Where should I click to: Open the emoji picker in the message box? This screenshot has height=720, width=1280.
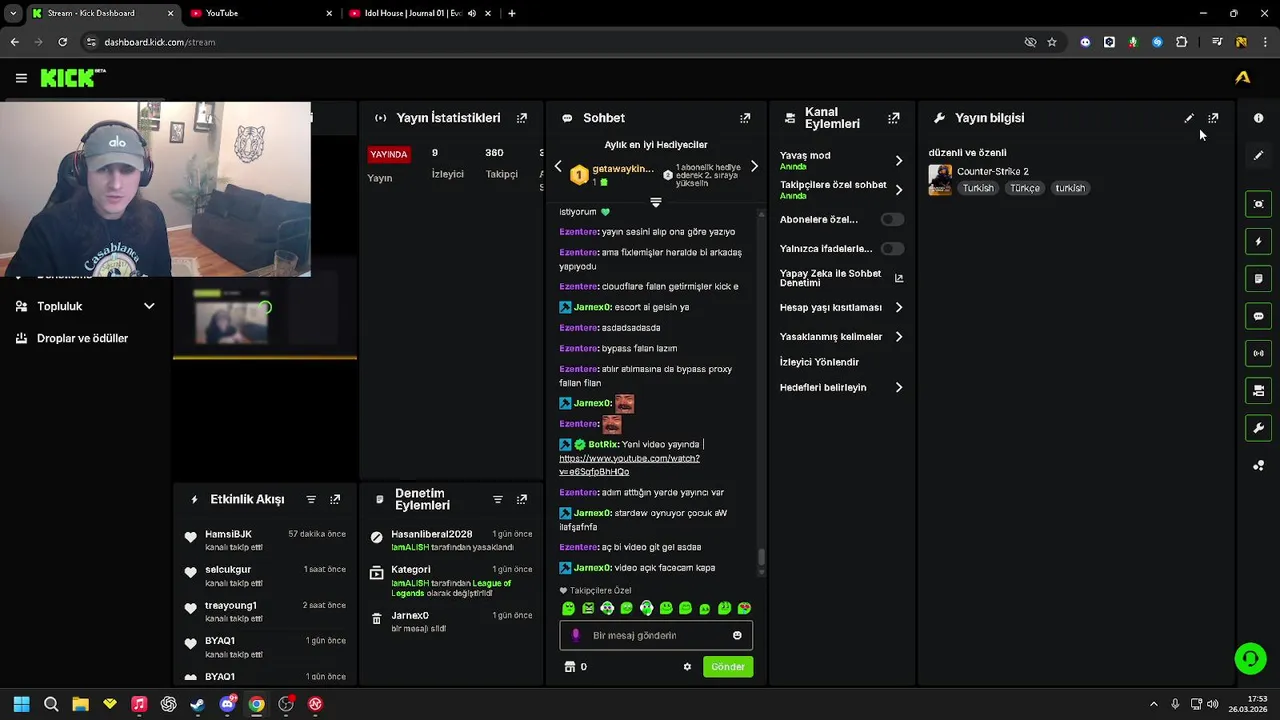coord(737,635)
